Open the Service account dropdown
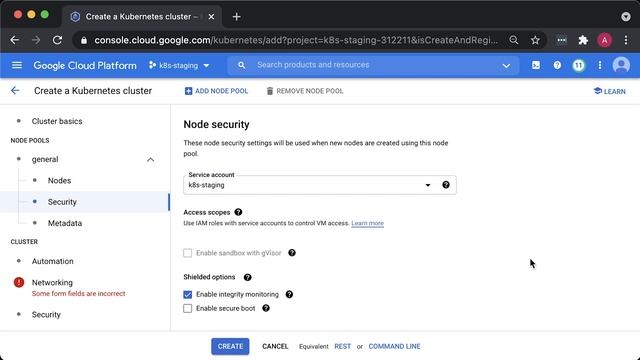 (x=320, y=185)
